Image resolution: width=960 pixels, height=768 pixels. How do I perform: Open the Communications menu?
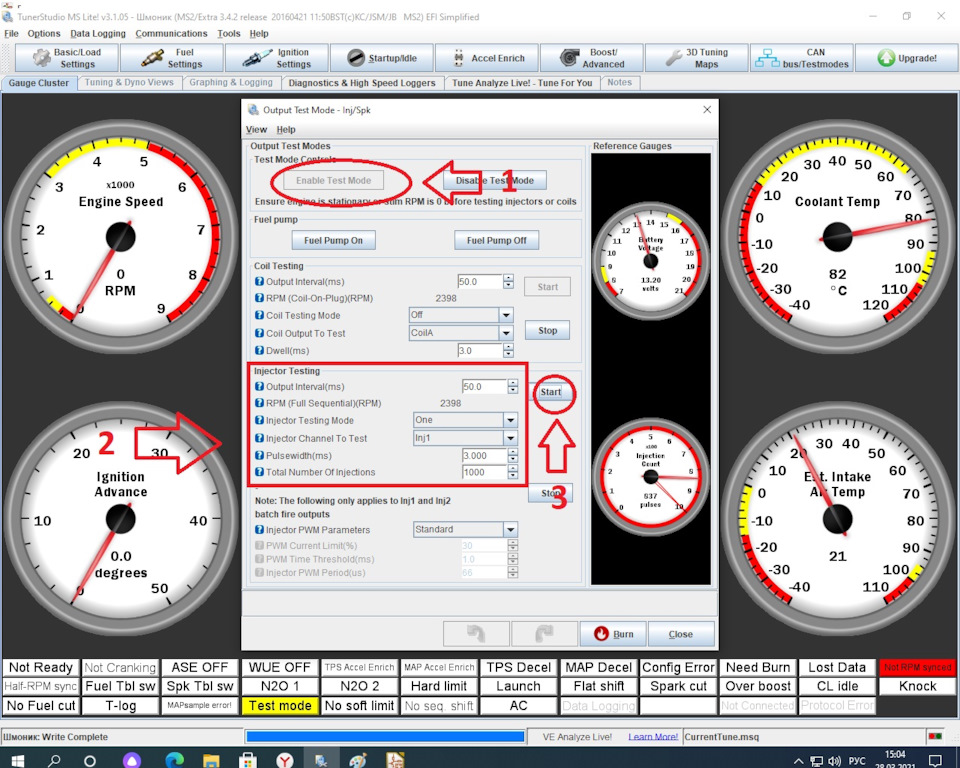click(171, 34)
